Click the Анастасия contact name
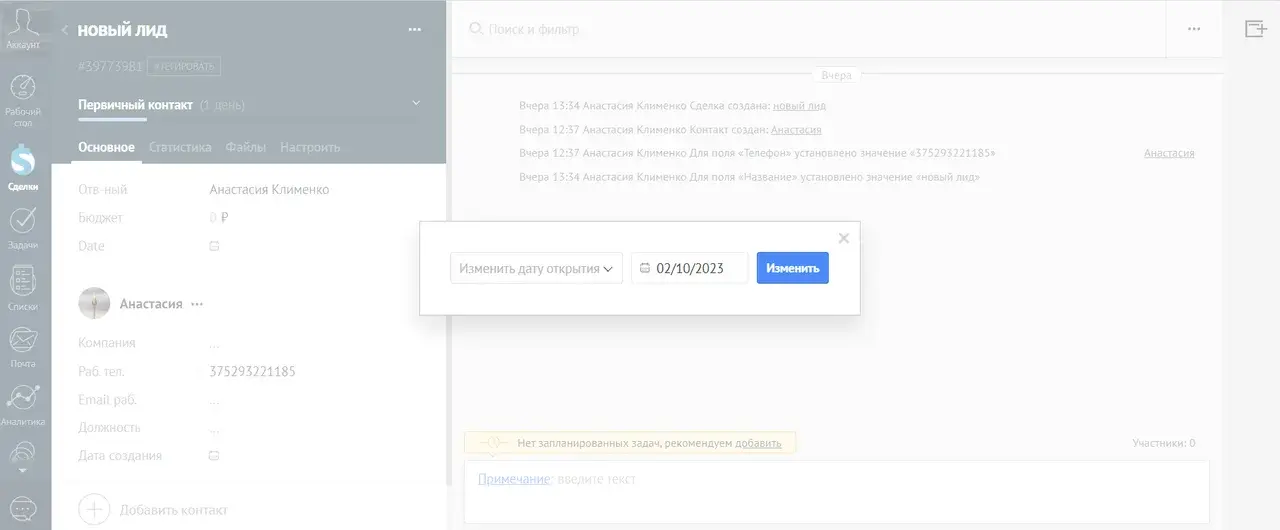 [151, 304]
